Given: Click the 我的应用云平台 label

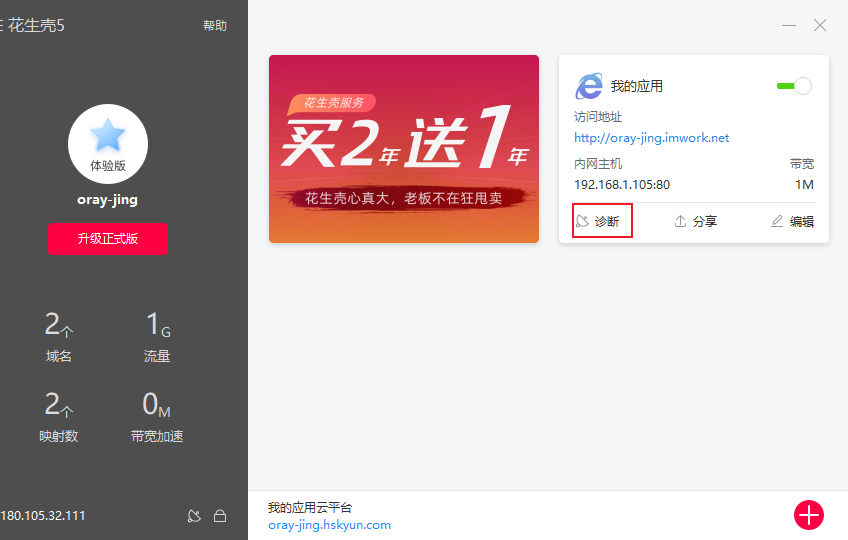Looking at the screenshot, I should click(x=310, y=508).
